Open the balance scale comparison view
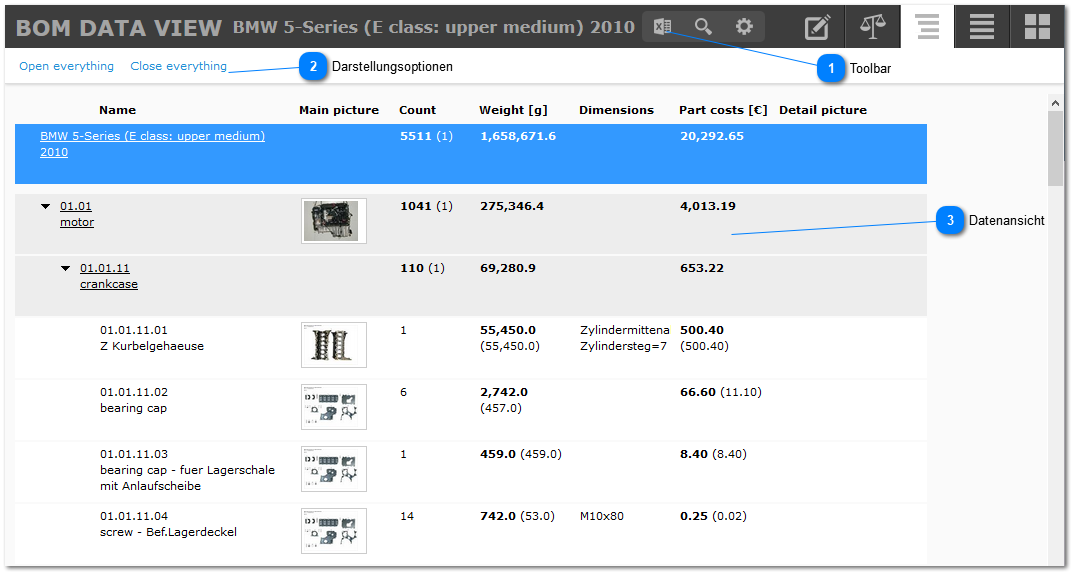Screen dimensions: 1074x575 point(872,27)
